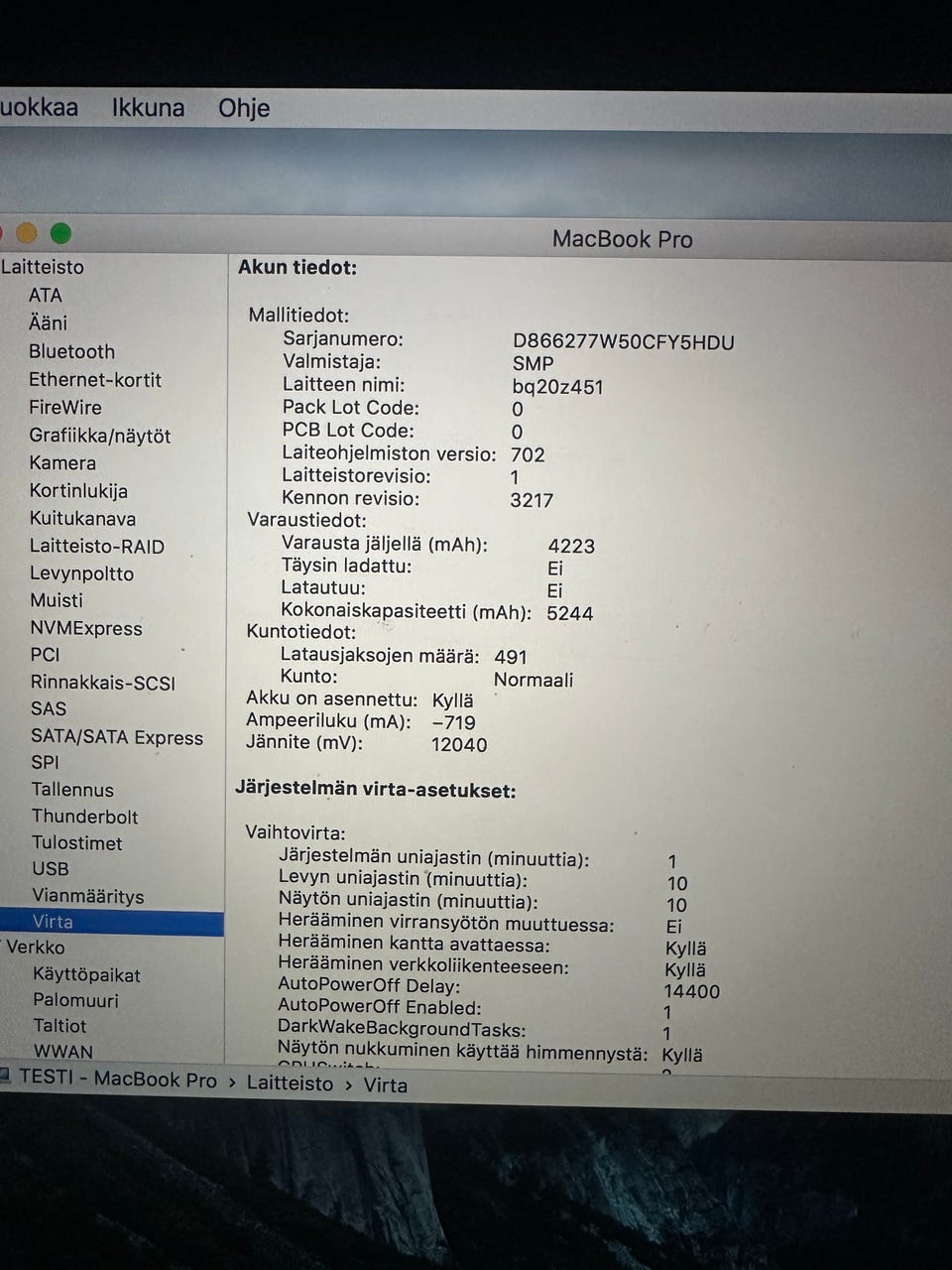The width and height of the screenshot is (952, 1270).
Task: Select Laitteisto category in sidebar
Action: click(x=42, y=267)
